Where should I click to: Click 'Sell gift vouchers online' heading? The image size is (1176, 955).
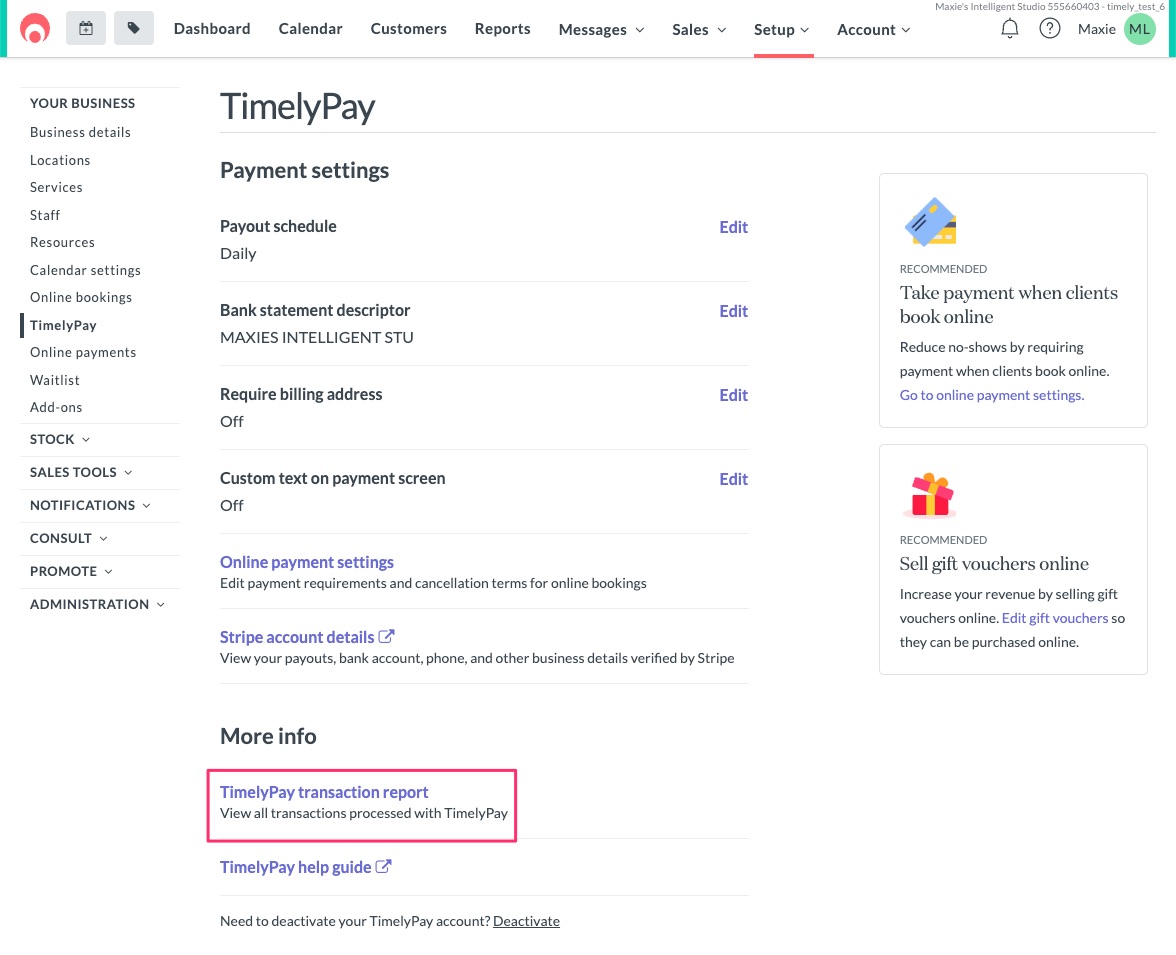[x=994, y=563]
